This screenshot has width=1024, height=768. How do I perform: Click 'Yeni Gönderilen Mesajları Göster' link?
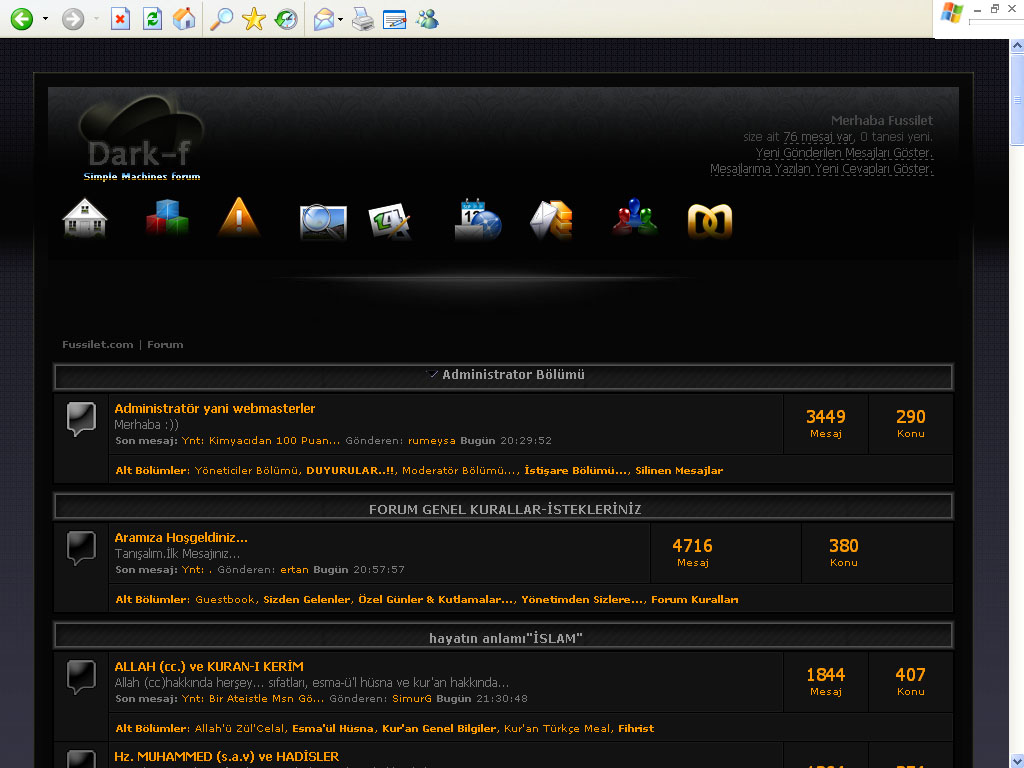click(x=844, y=153)
